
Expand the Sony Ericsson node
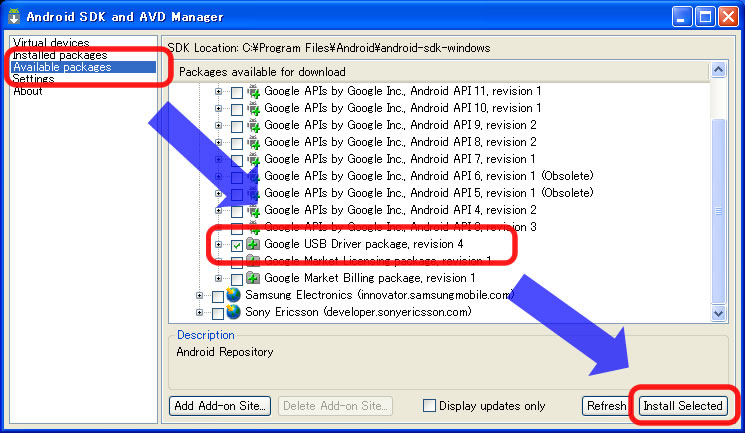tap(200, 312)
